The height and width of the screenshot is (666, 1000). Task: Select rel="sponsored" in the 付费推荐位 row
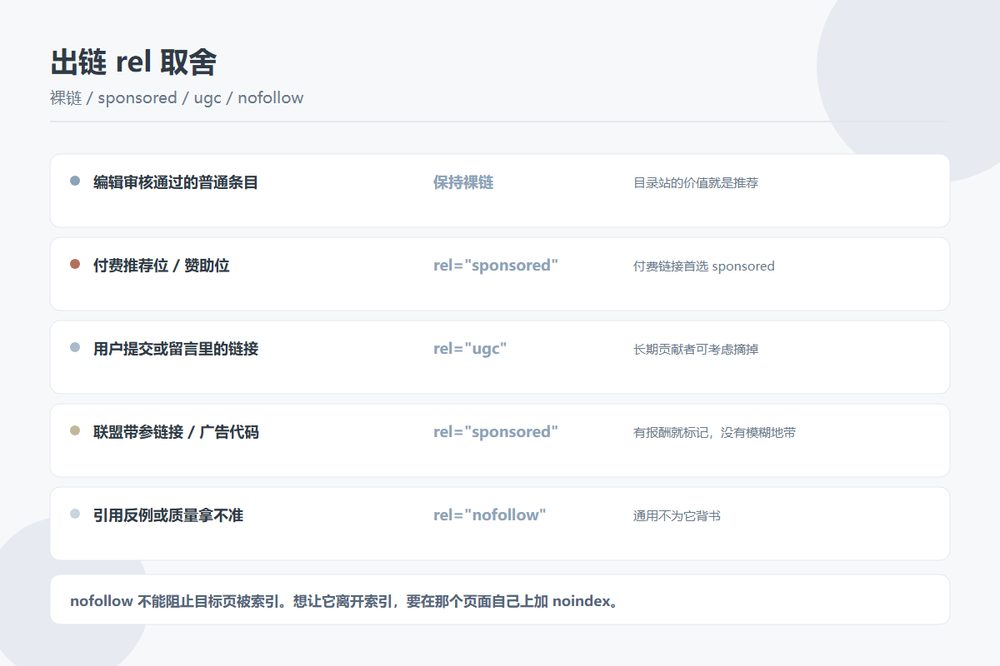click(x=496, y=265)
